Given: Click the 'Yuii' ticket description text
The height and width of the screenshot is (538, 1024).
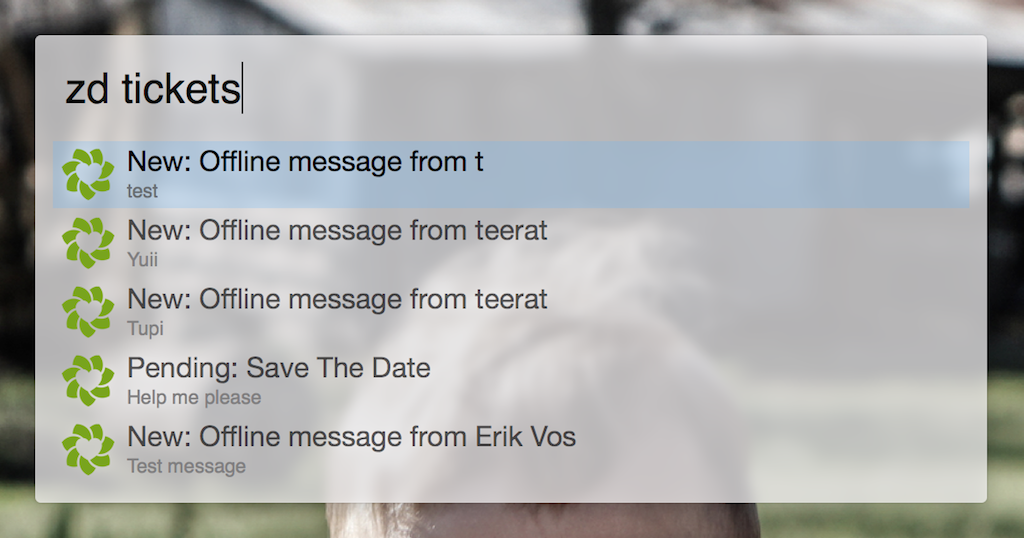Looking at the screenshot, I should pyautogui.click(x=143, y=260).
